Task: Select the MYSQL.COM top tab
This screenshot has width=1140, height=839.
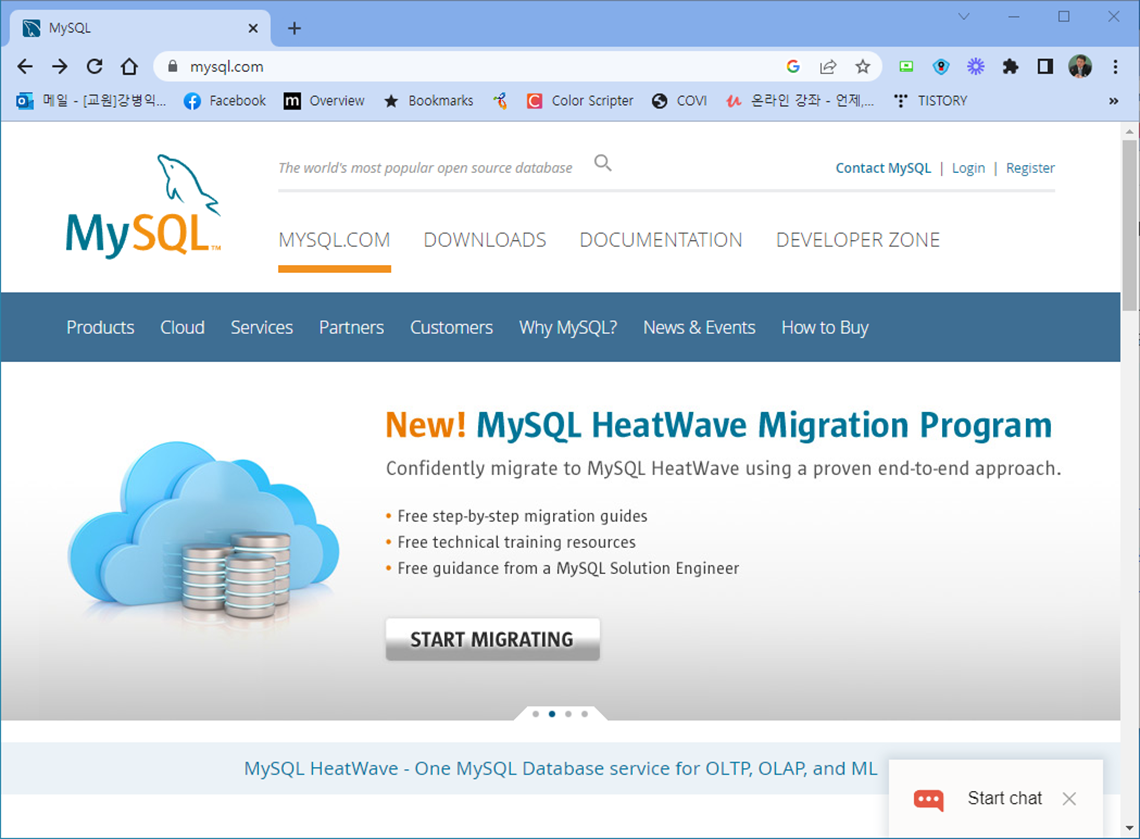Action: click(x=334, y=240)
